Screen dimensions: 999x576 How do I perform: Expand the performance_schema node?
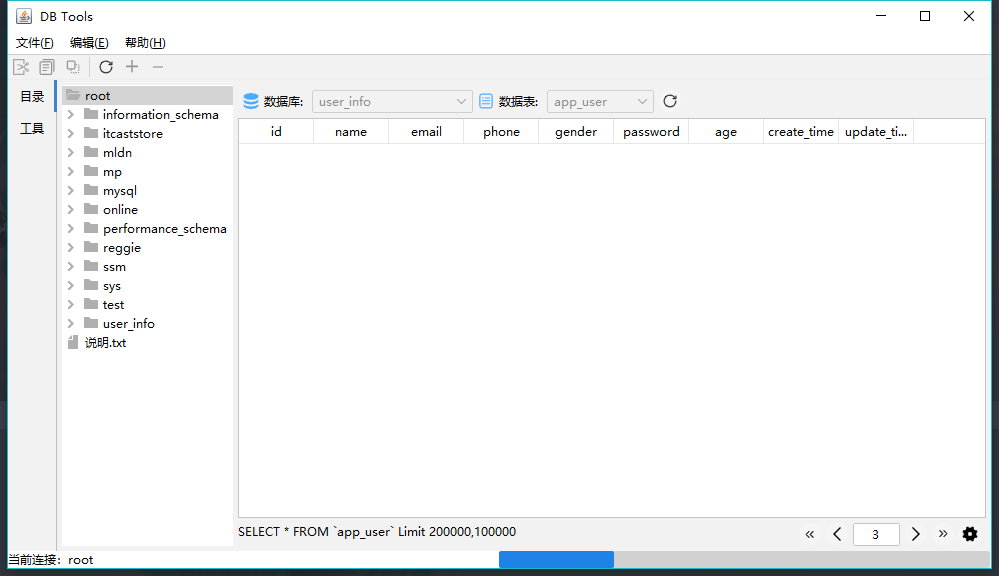(71, 229)
